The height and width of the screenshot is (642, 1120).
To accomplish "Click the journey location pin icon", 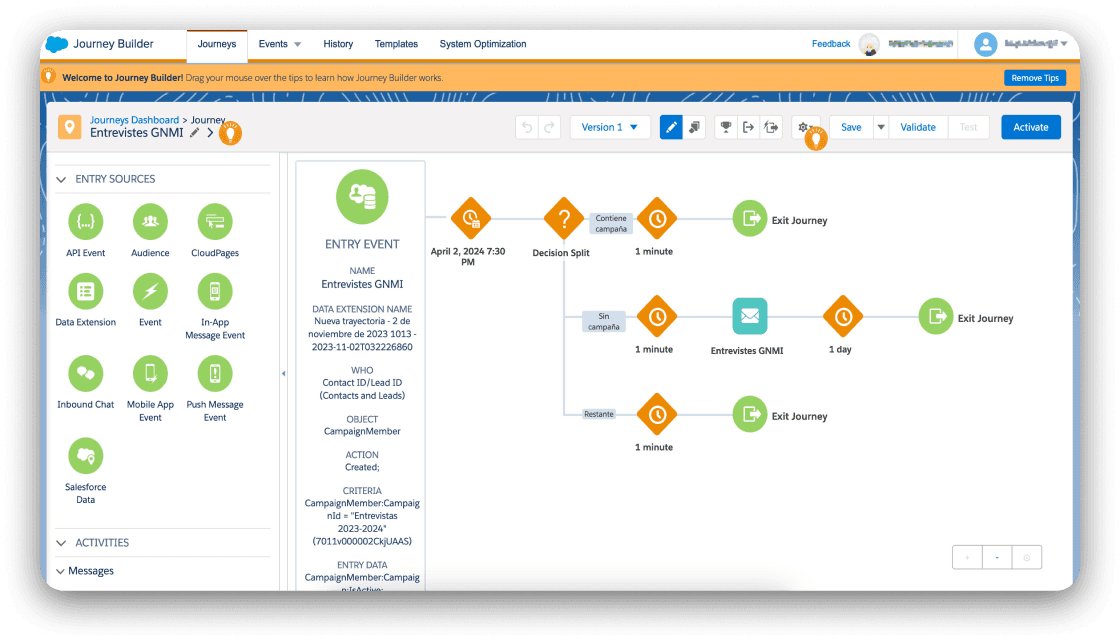I will point(69,127).
